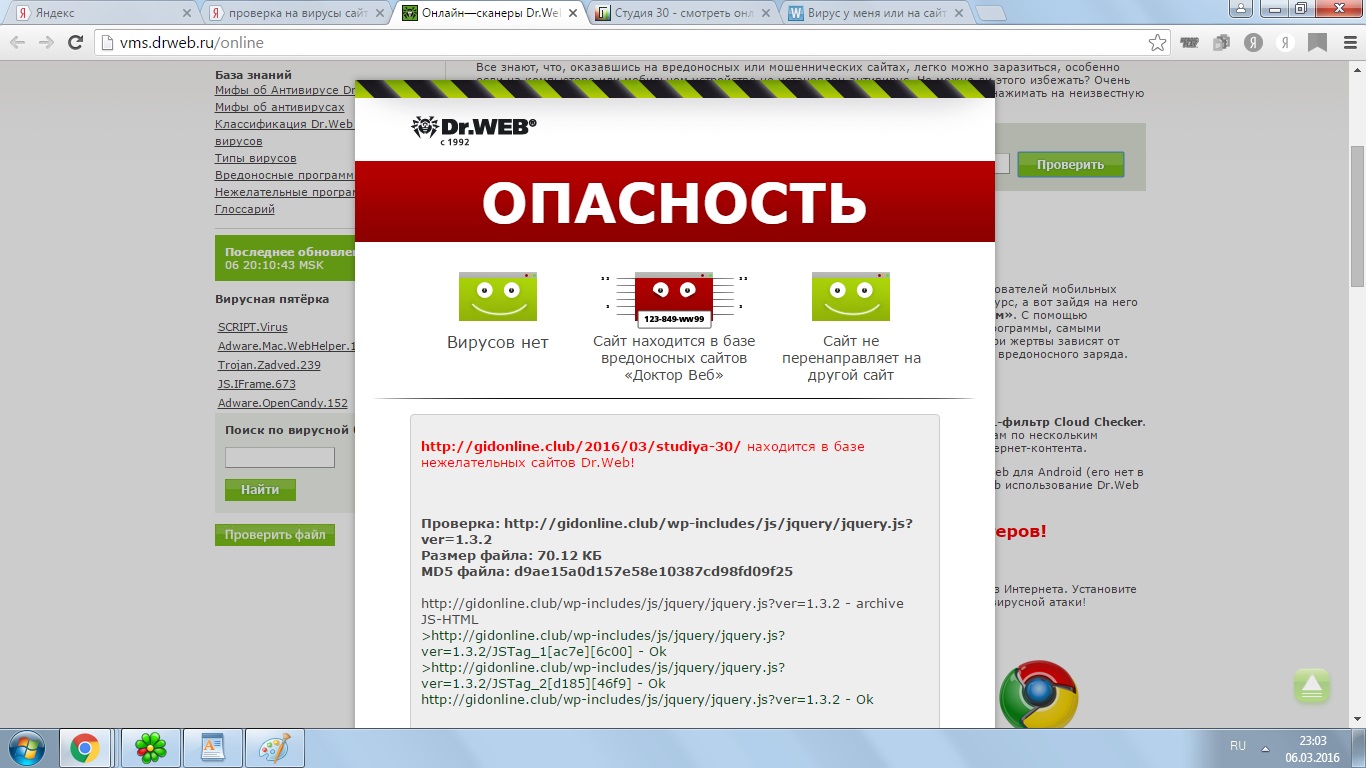
Task: Open 'Adware.Mac.WebHelper' virus entry
Action: tap(287, 346)
